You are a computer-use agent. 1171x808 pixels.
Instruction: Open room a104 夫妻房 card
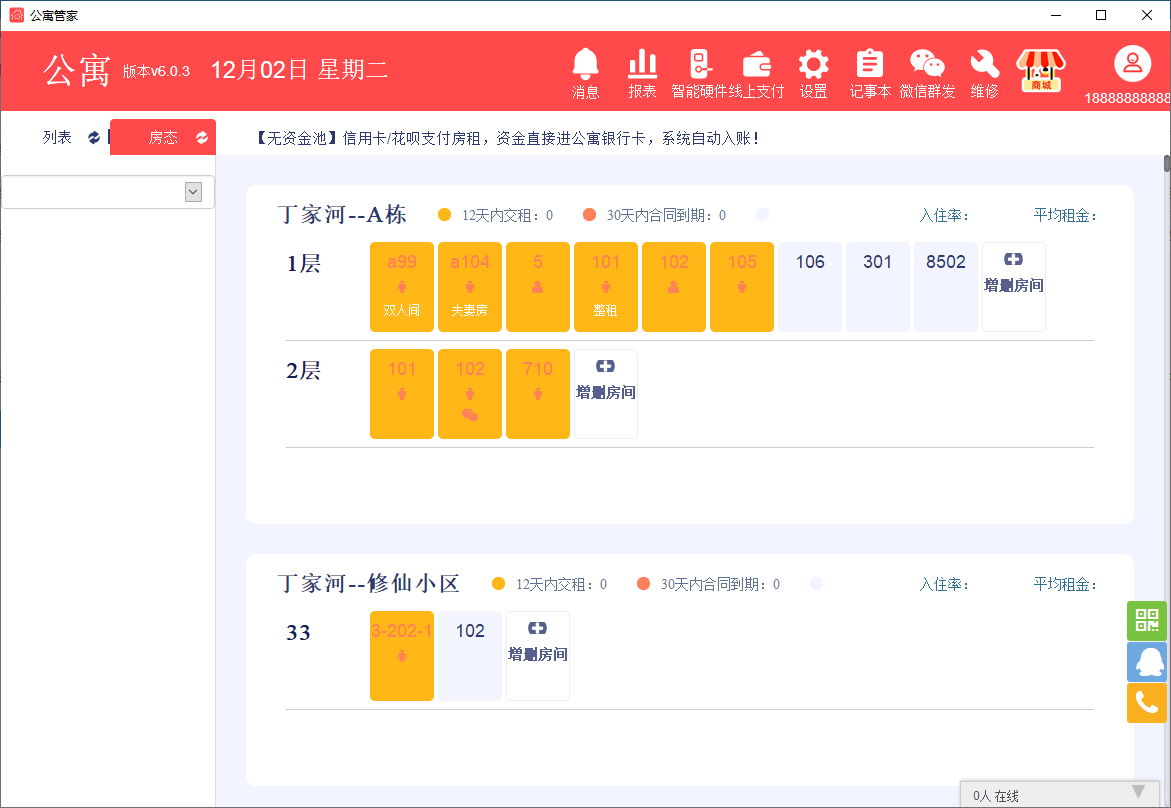pos(470,287)
